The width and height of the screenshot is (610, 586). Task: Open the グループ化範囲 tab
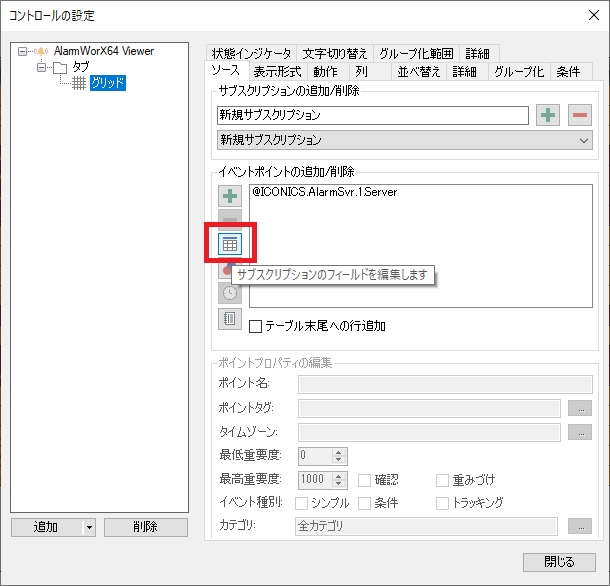pyautogui.click(x=416, y=53)
